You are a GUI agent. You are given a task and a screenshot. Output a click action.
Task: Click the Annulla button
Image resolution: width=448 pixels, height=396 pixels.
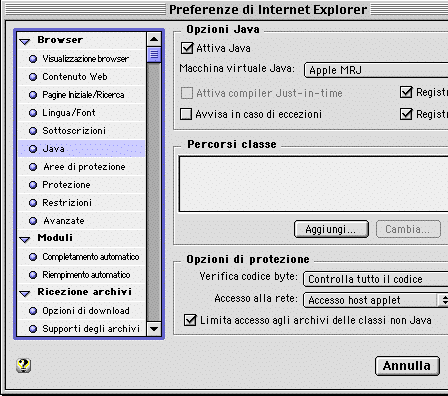coord(407,366)
